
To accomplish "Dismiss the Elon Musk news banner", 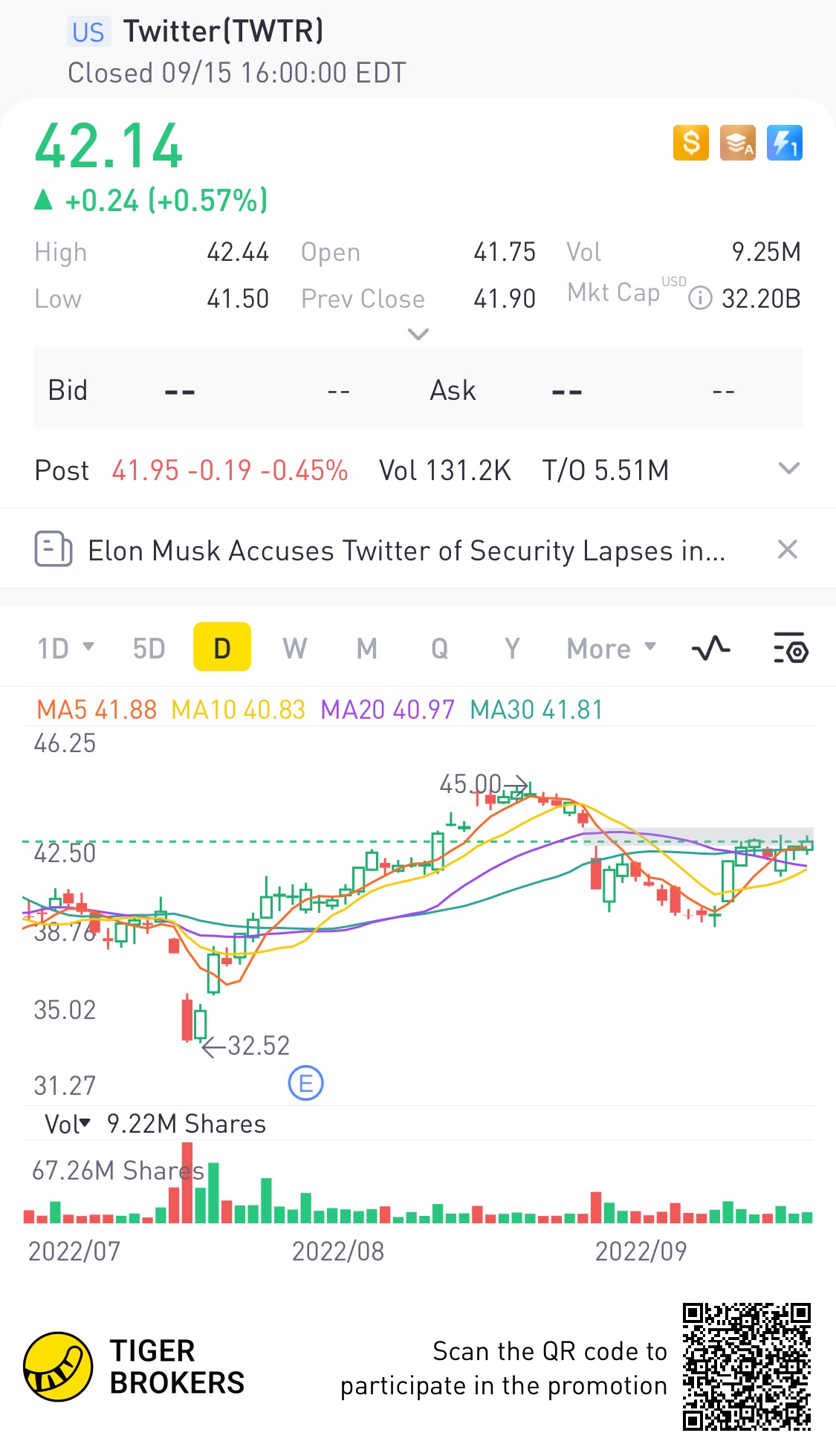I will coord(787,550).
